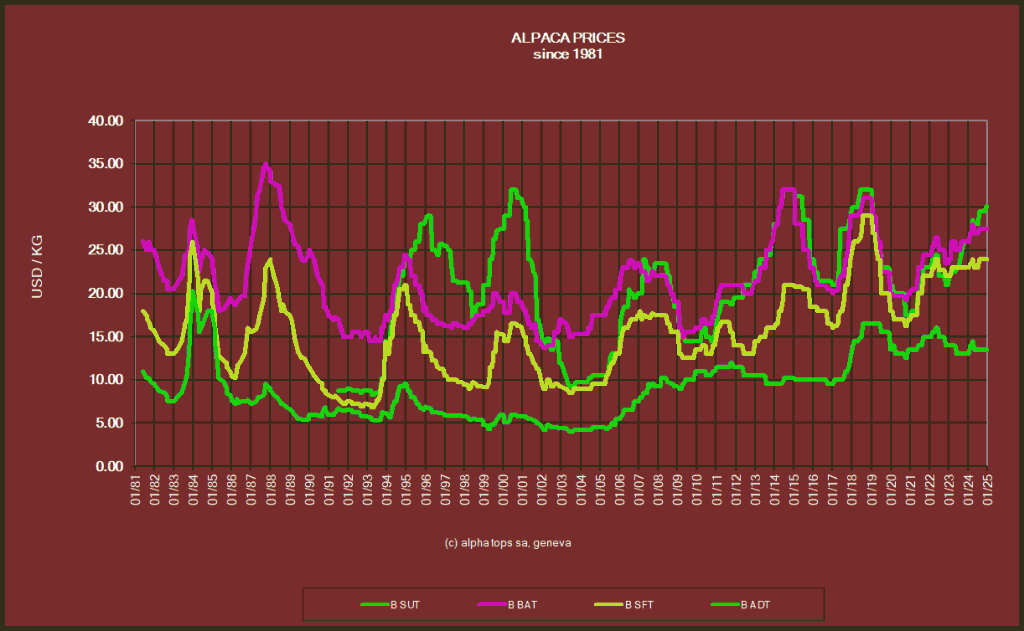Click the 40.00 y-axis tick label

click(105, 121)
